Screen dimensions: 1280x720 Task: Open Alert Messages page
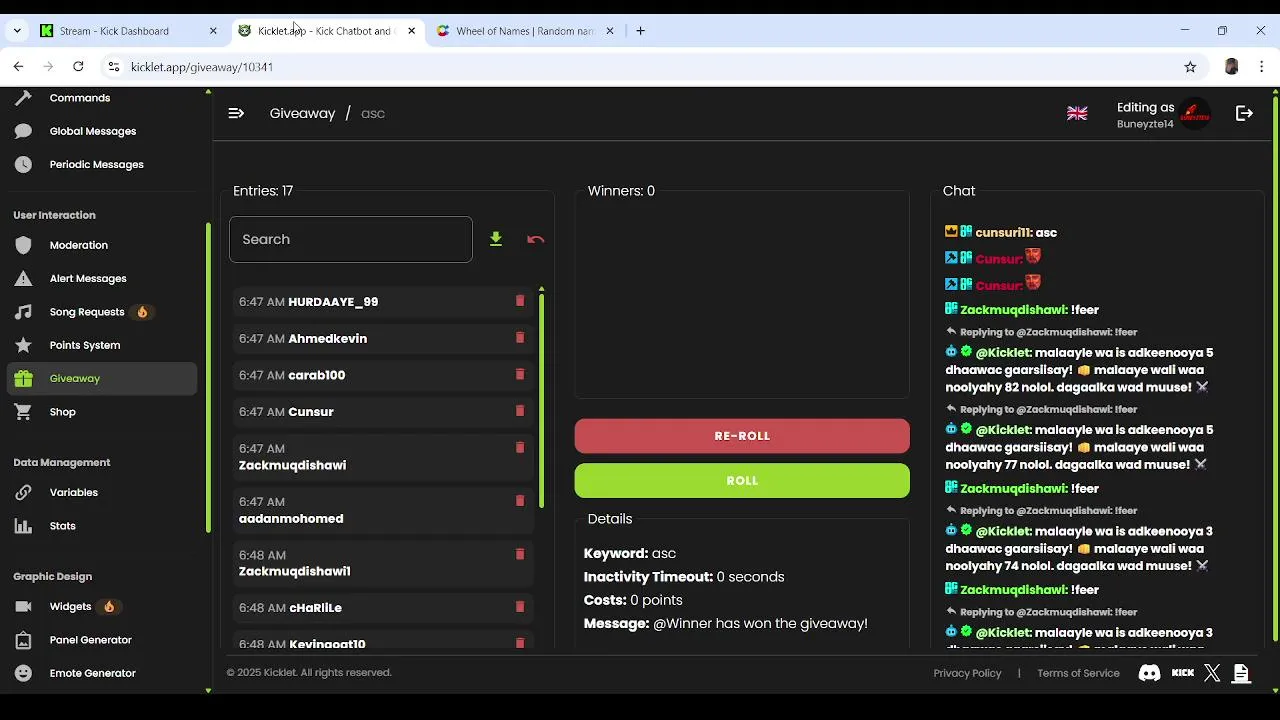(x=88, y=278)
